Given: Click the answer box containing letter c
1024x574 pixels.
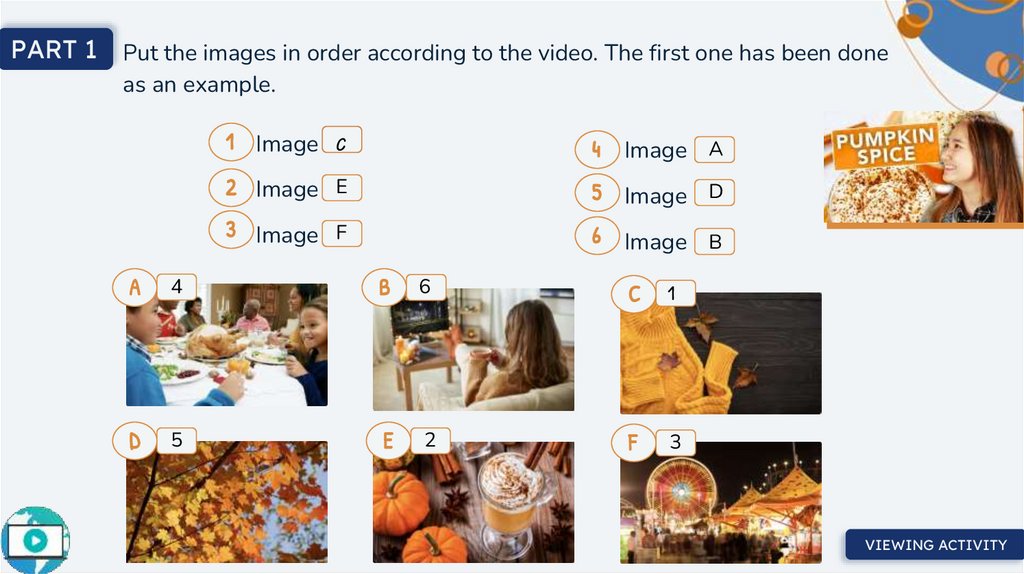Looking at the screenshot, I should pos(342,140).
